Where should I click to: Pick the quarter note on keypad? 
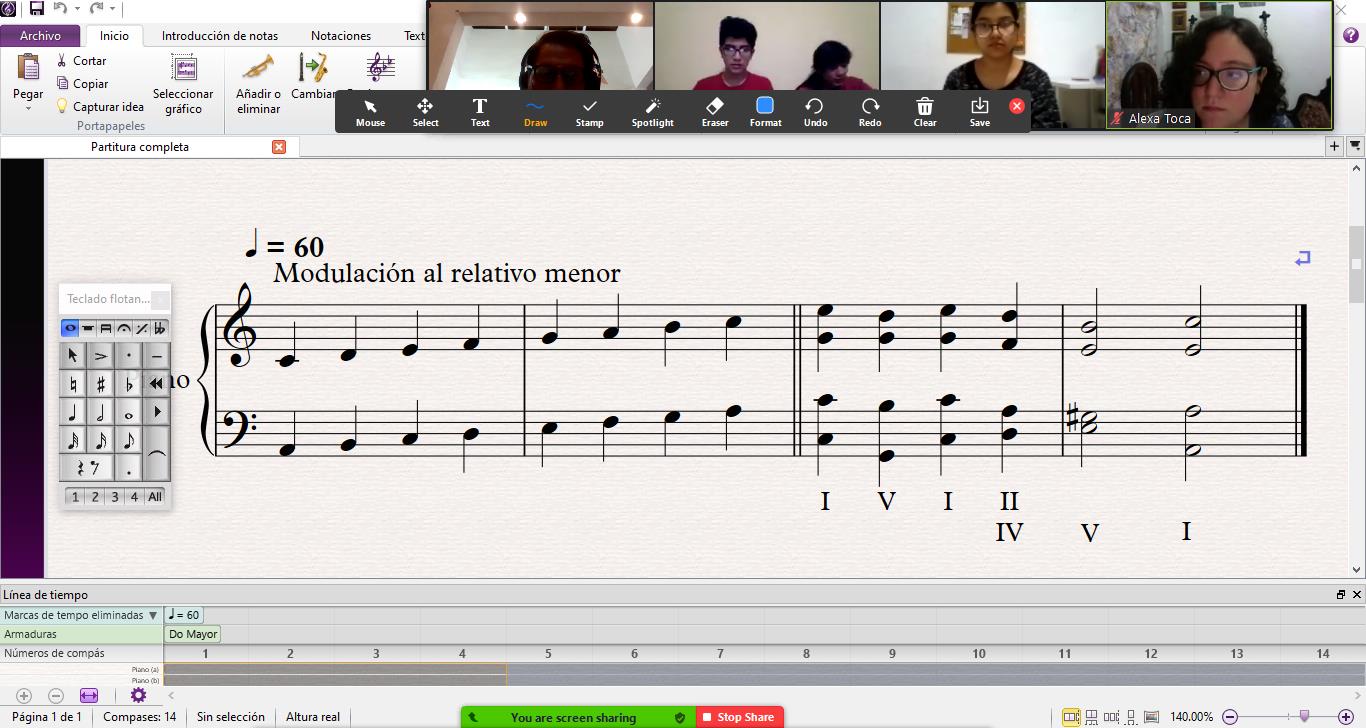pos(73,412)
